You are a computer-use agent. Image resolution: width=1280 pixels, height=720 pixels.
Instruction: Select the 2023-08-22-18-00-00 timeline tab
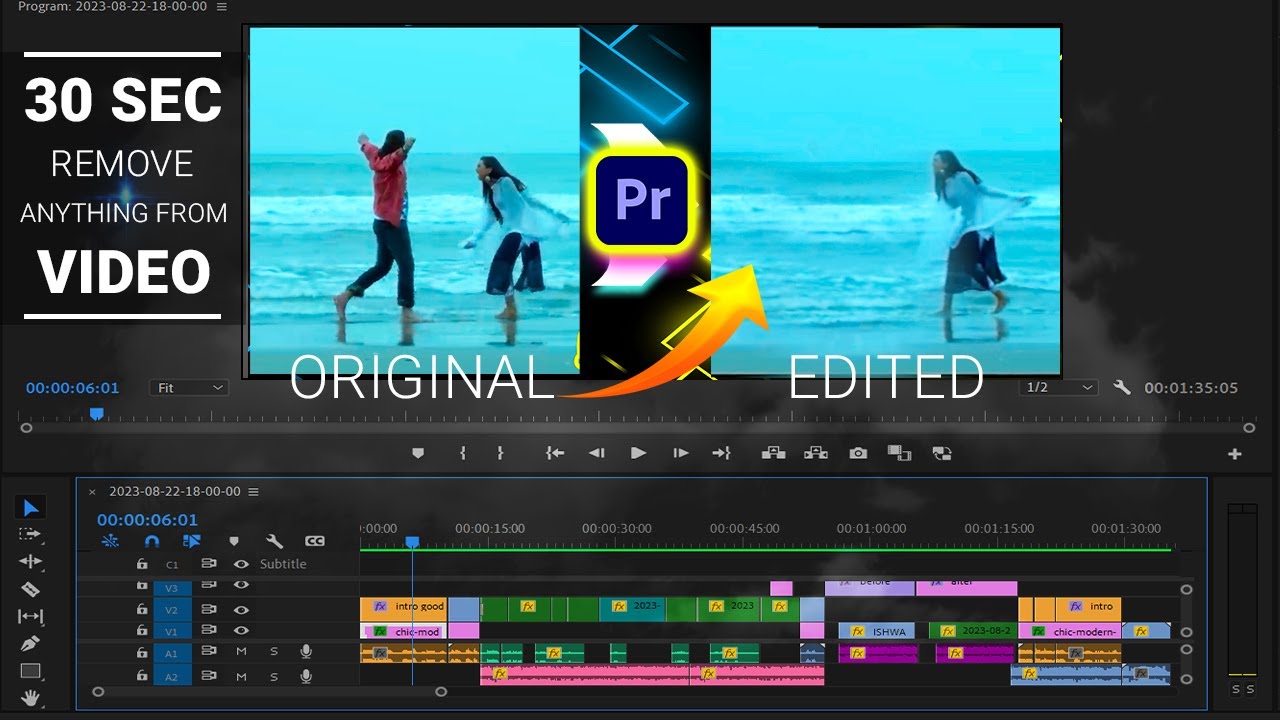(175, 492)
